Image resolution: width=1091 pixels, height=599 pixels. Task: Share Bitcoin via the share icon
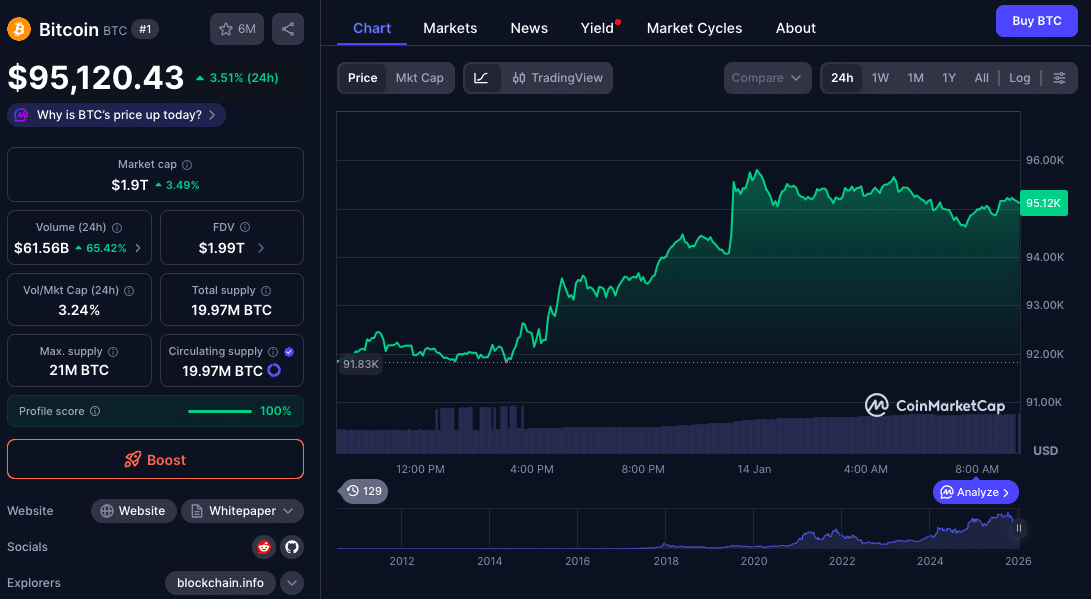tap(288, 29)
